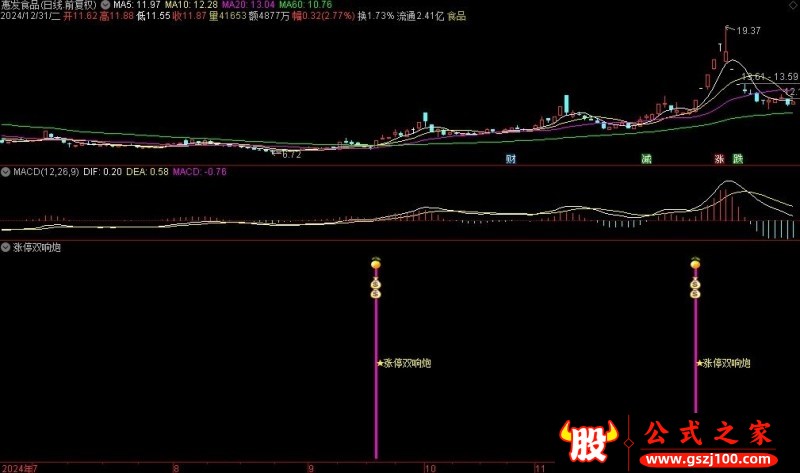Expand the MACD indicator dropdown arrow

tap(6, 172)
